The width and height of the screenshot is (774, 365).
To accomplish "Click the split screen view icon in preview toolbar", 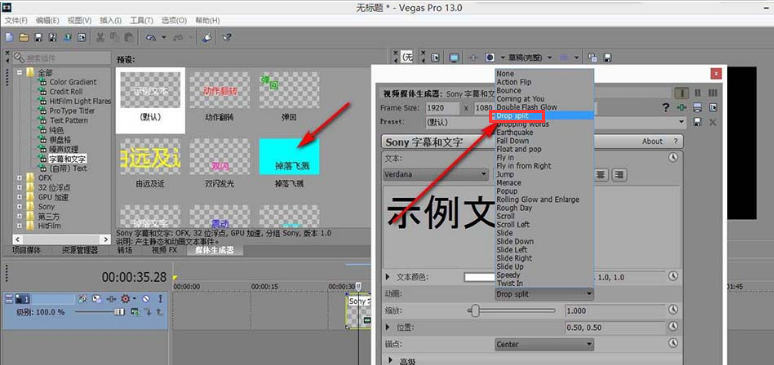I will point(490,58).
